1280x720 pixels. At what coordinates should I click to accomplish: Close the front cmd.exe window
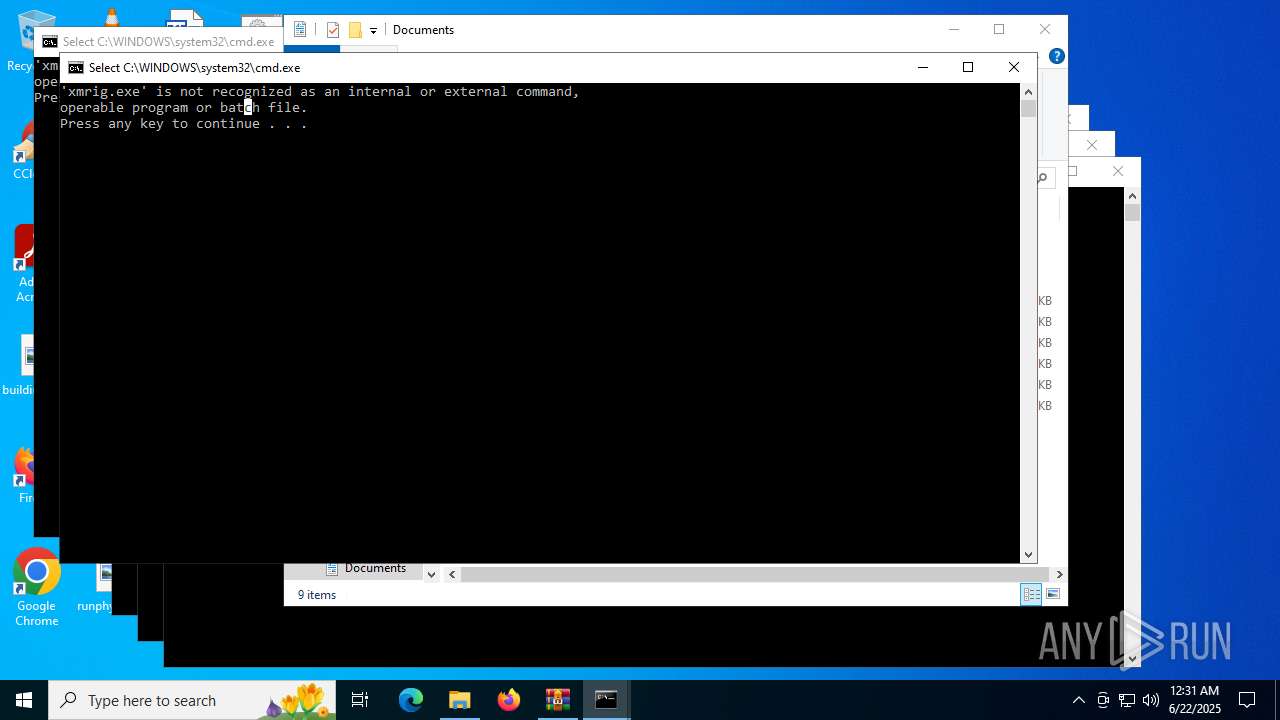(x=1014, y=67)
